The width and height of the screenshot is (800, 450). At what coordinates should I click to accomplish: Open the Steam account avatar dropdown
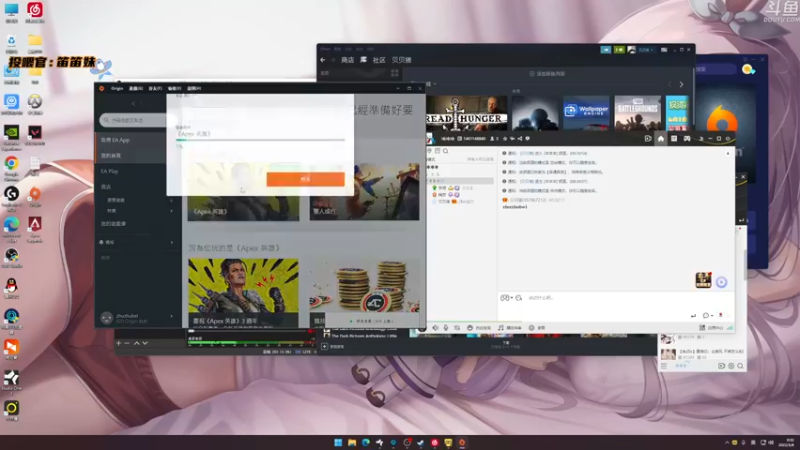pos(641,49)
